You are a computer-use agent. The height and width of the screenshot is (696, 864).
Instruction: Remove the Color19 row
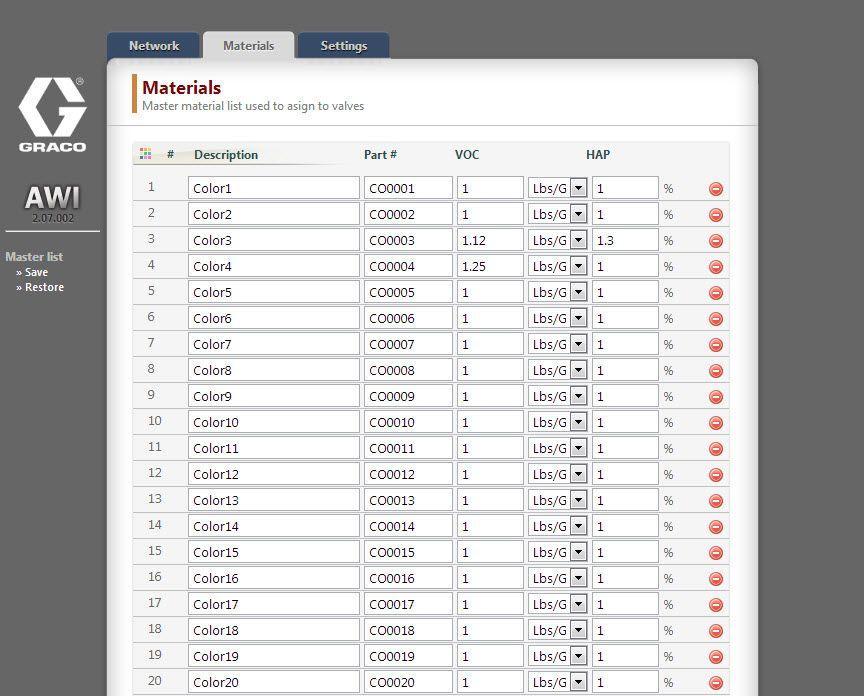pyautogui.click(x=716, y=657)
